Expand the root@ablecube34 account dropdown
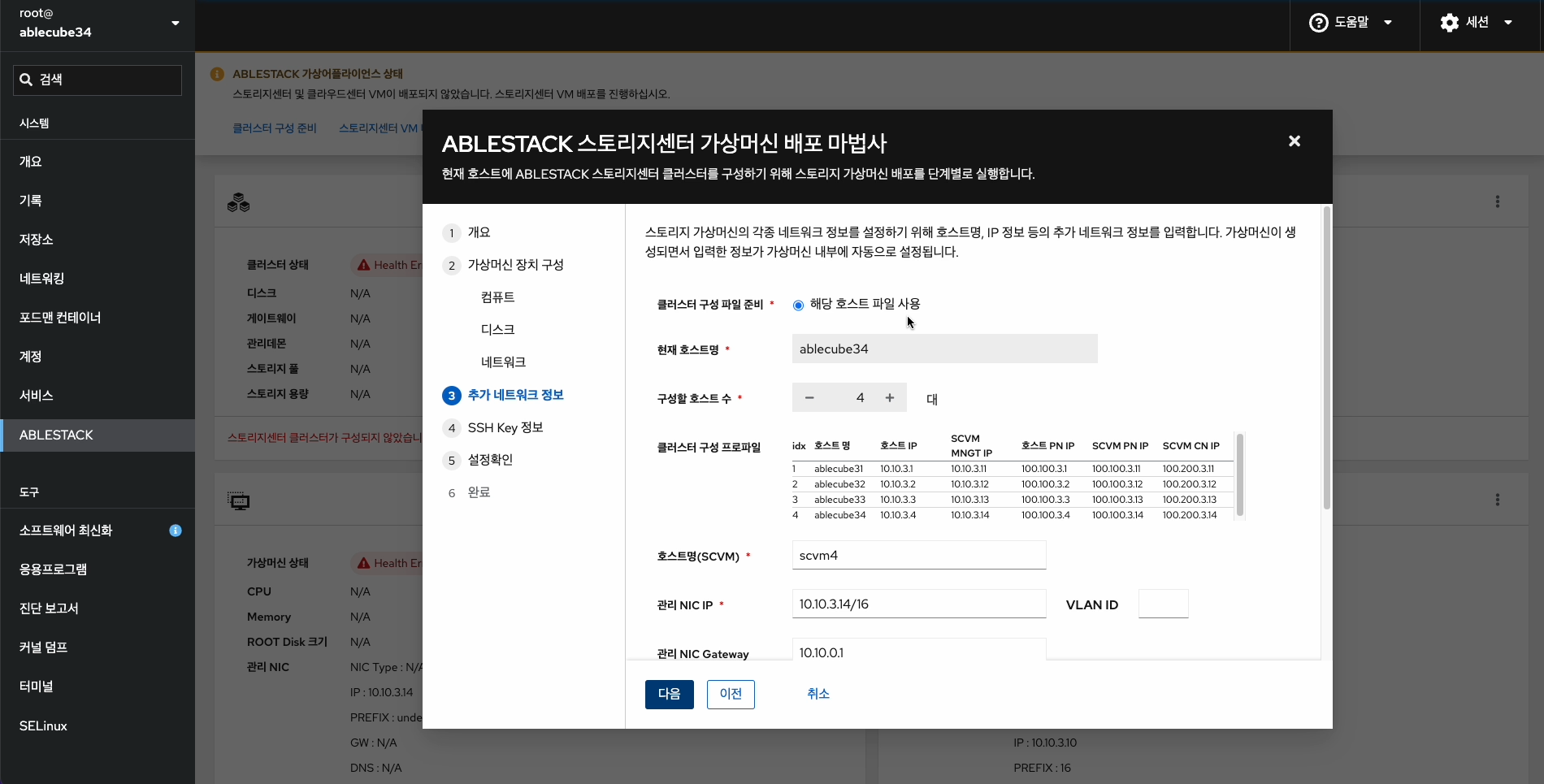 (x=175, y=23)
